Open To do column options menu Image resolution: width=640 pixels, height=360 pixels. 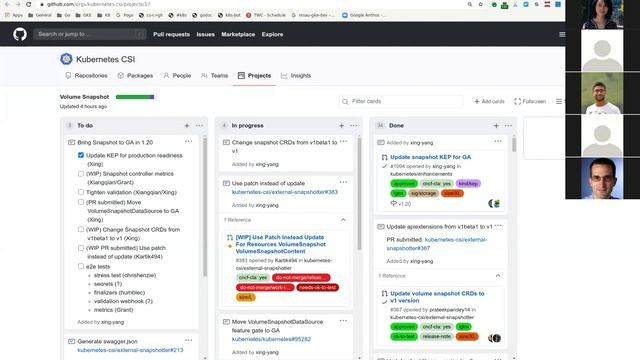[x=199, y=126]
